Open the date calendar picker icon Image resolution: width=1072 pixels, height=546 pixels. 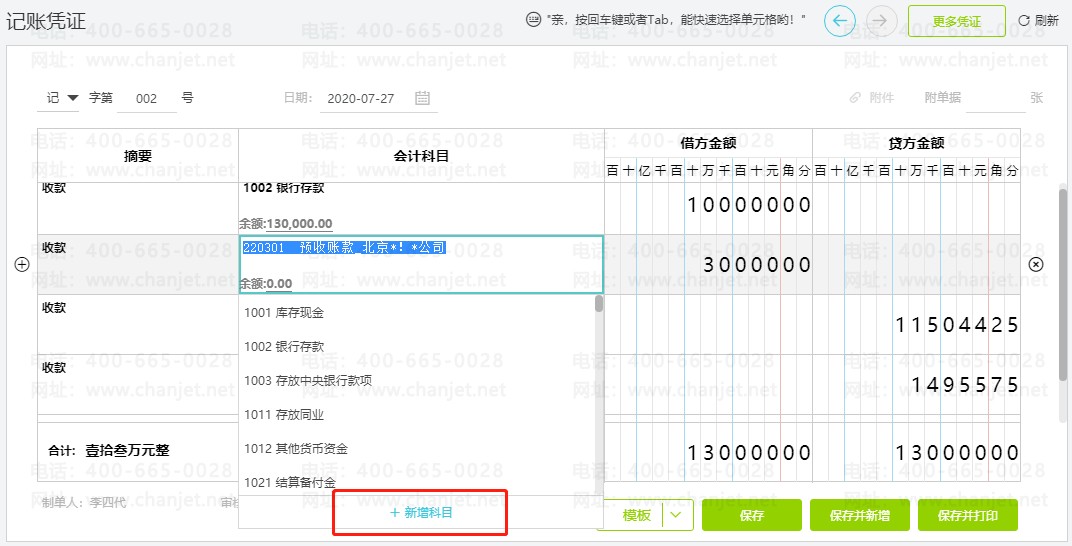423,98
